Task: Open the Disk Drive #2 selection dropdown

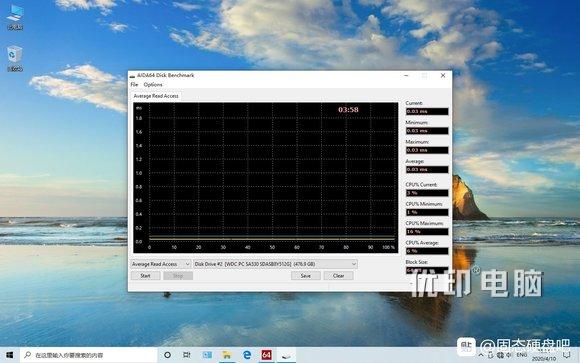Action: click(x=275, y=264)
